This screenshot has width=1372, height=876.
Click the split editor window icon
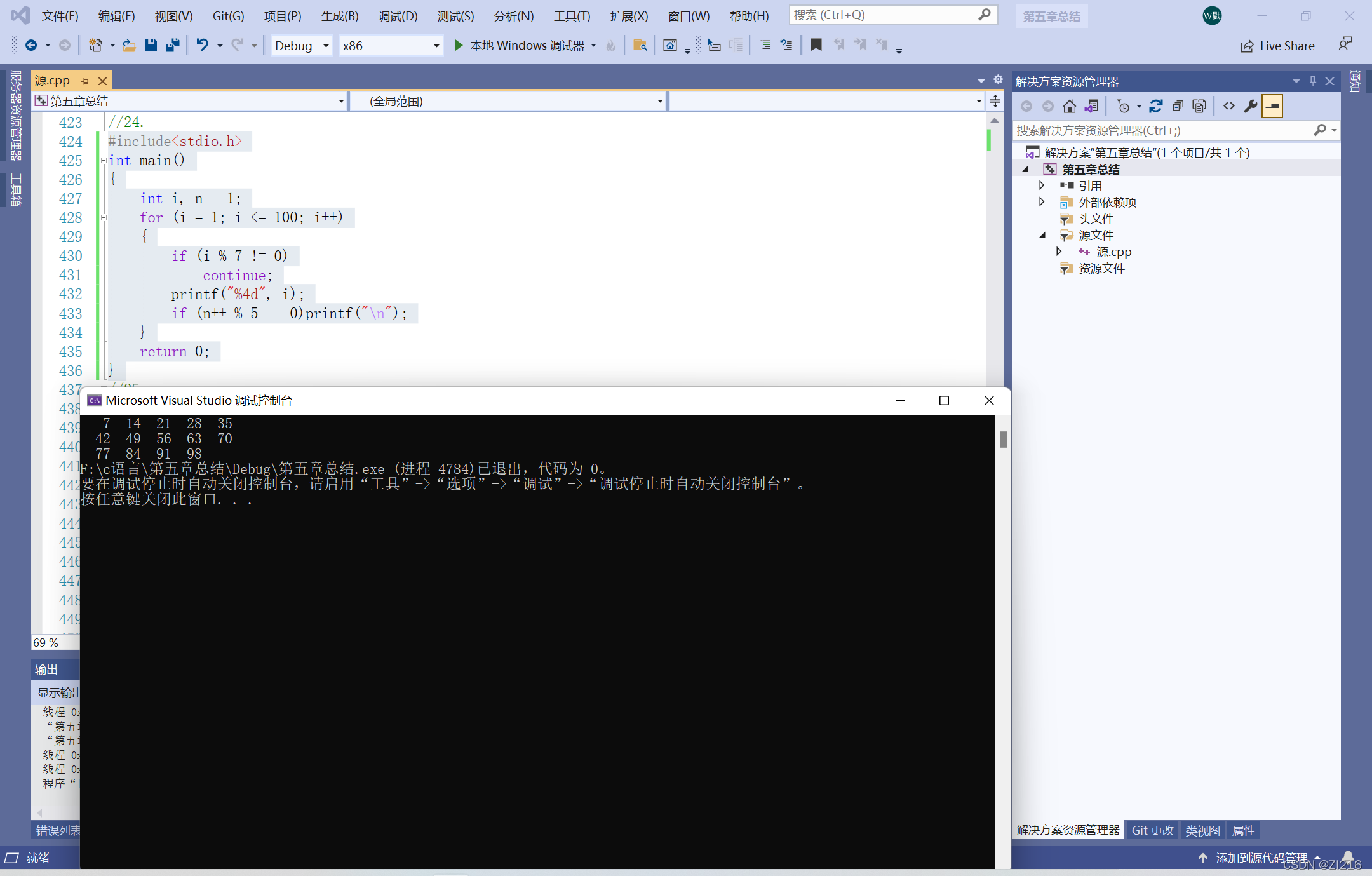[995, 101]
